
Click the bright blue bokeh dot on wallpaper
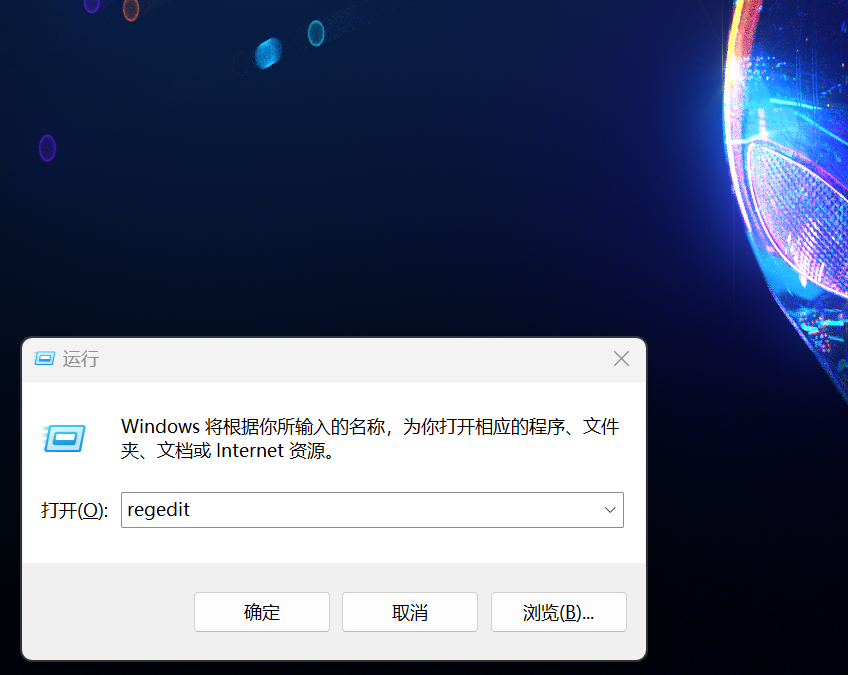point(268,53)
